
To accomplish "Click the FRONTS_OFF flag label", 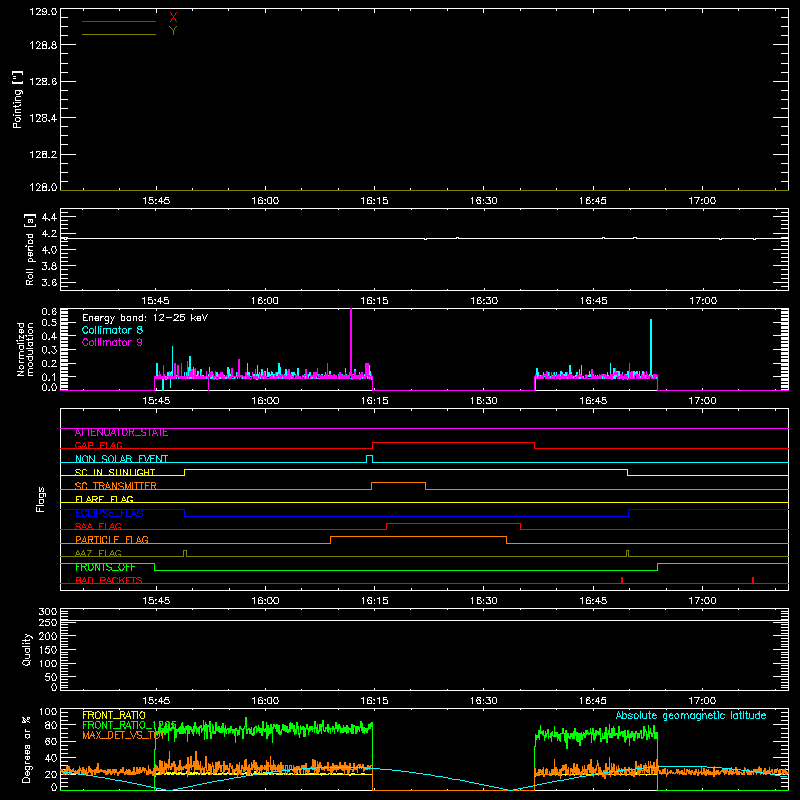I will pyautogui.click(x=105, y=567).
